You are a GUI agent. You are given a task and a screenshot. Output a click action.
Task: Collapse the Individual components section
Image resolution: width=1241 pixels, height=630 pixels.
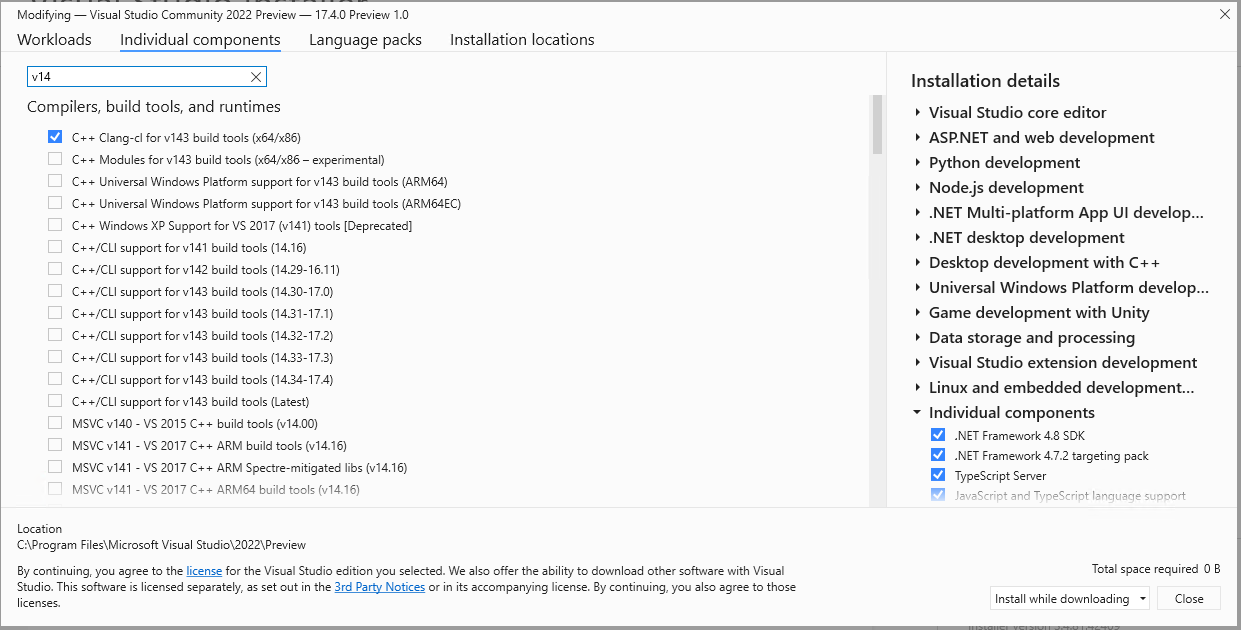[916, 412]
